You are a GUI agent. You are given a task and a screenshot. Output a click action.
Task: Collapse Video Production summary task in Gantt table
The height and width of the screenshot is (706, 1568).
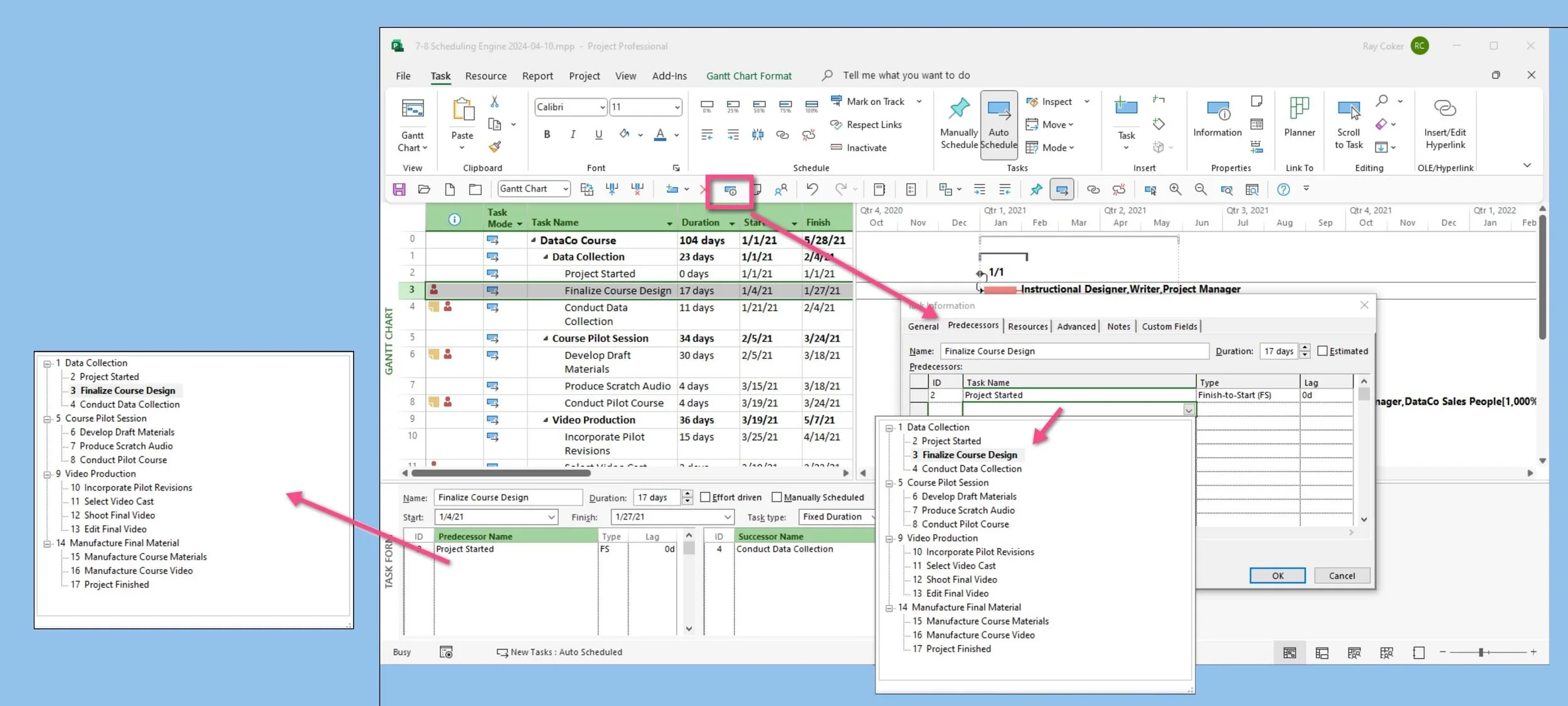[x=546, y=420]
